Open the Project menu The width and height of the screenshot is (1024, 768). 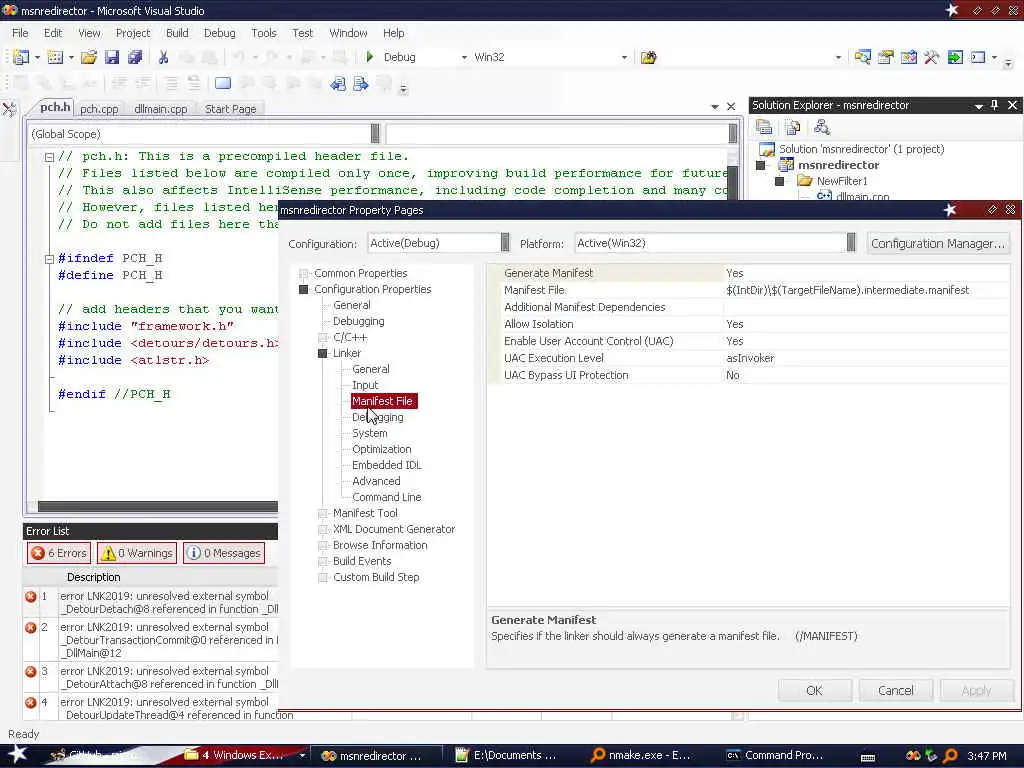tap(133, 33)
